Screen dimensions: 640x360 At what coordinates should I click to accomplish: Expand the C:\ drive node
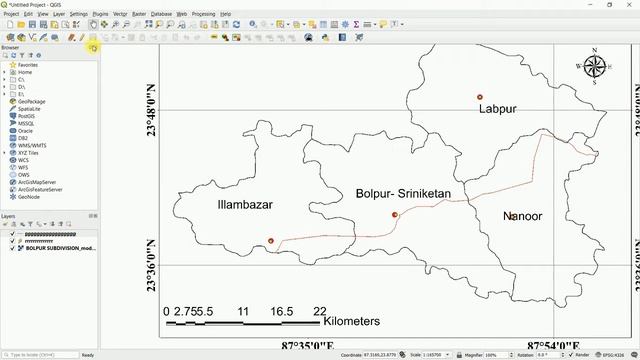[4, 80]
